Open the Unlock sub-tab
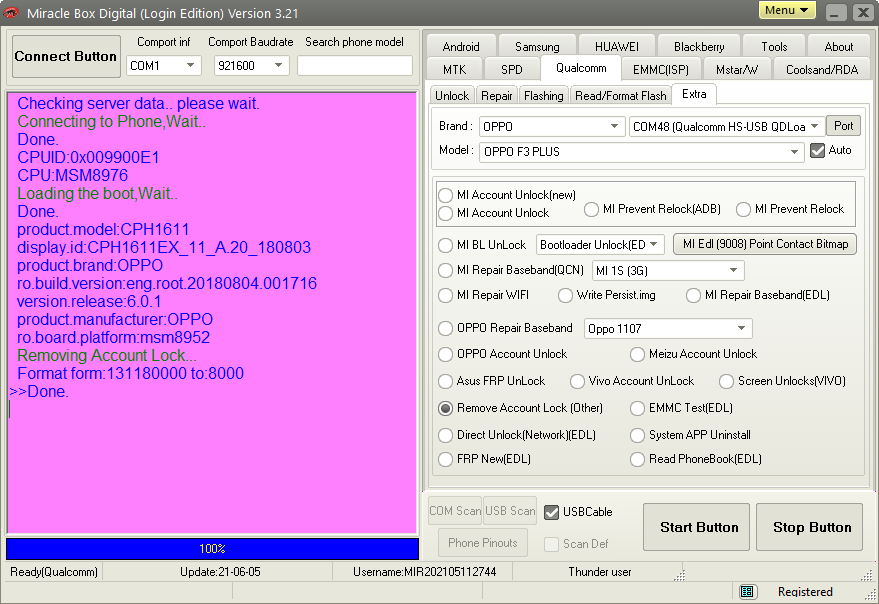 [x=452, y=96]
